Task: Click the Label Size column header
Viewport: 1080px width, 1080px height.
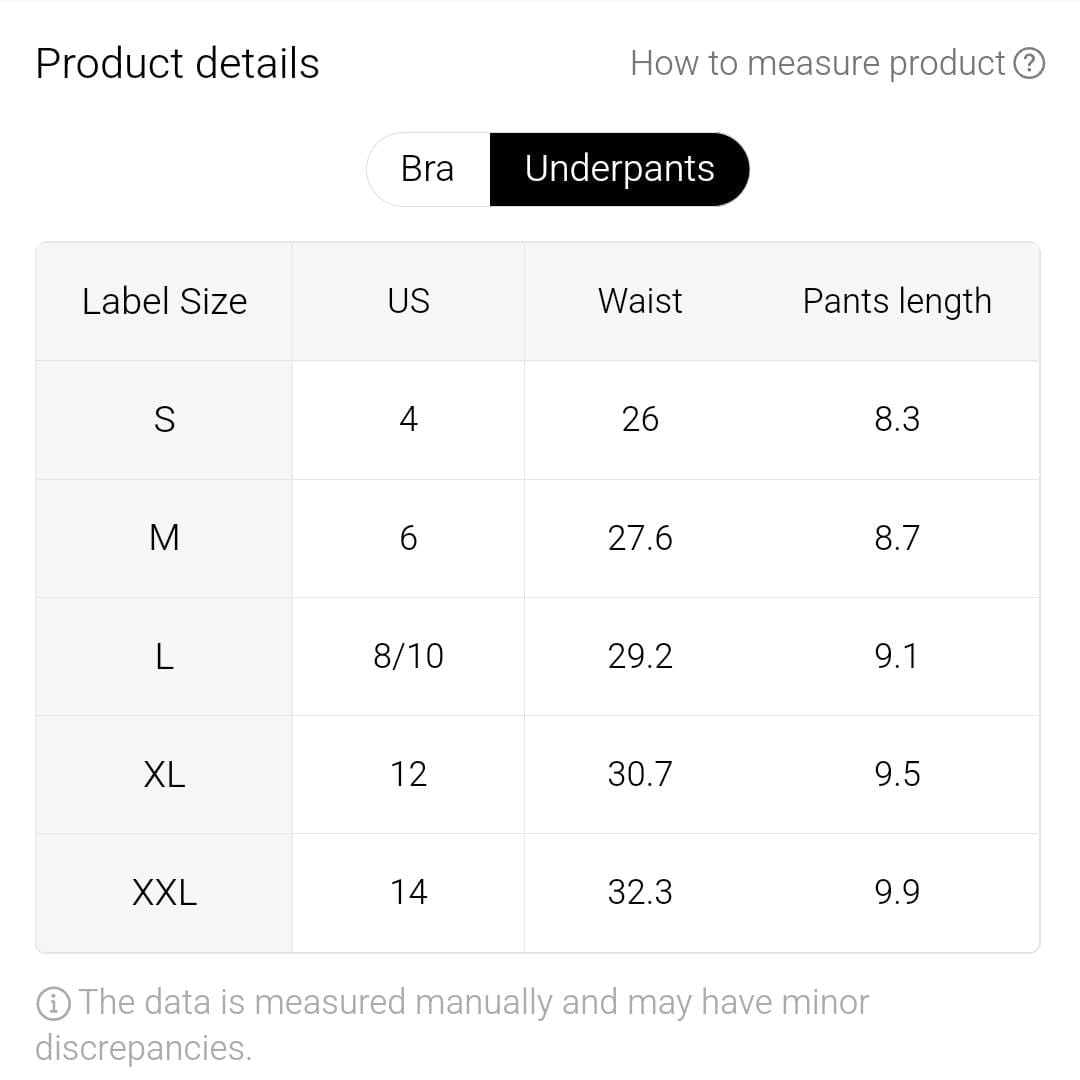Action: pos(164,301)
